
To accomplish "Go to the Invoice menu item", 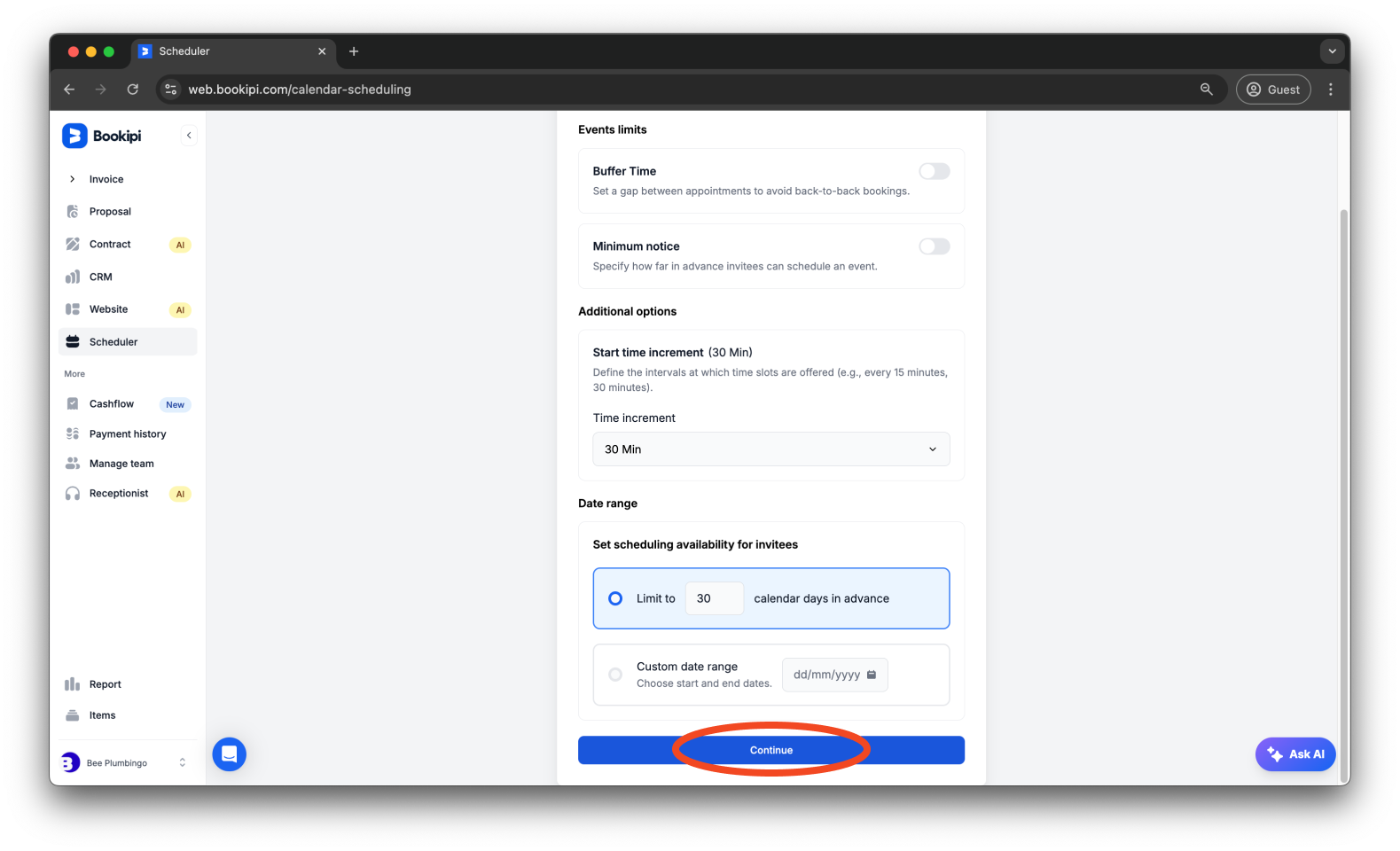I will (x=106, y=179).
